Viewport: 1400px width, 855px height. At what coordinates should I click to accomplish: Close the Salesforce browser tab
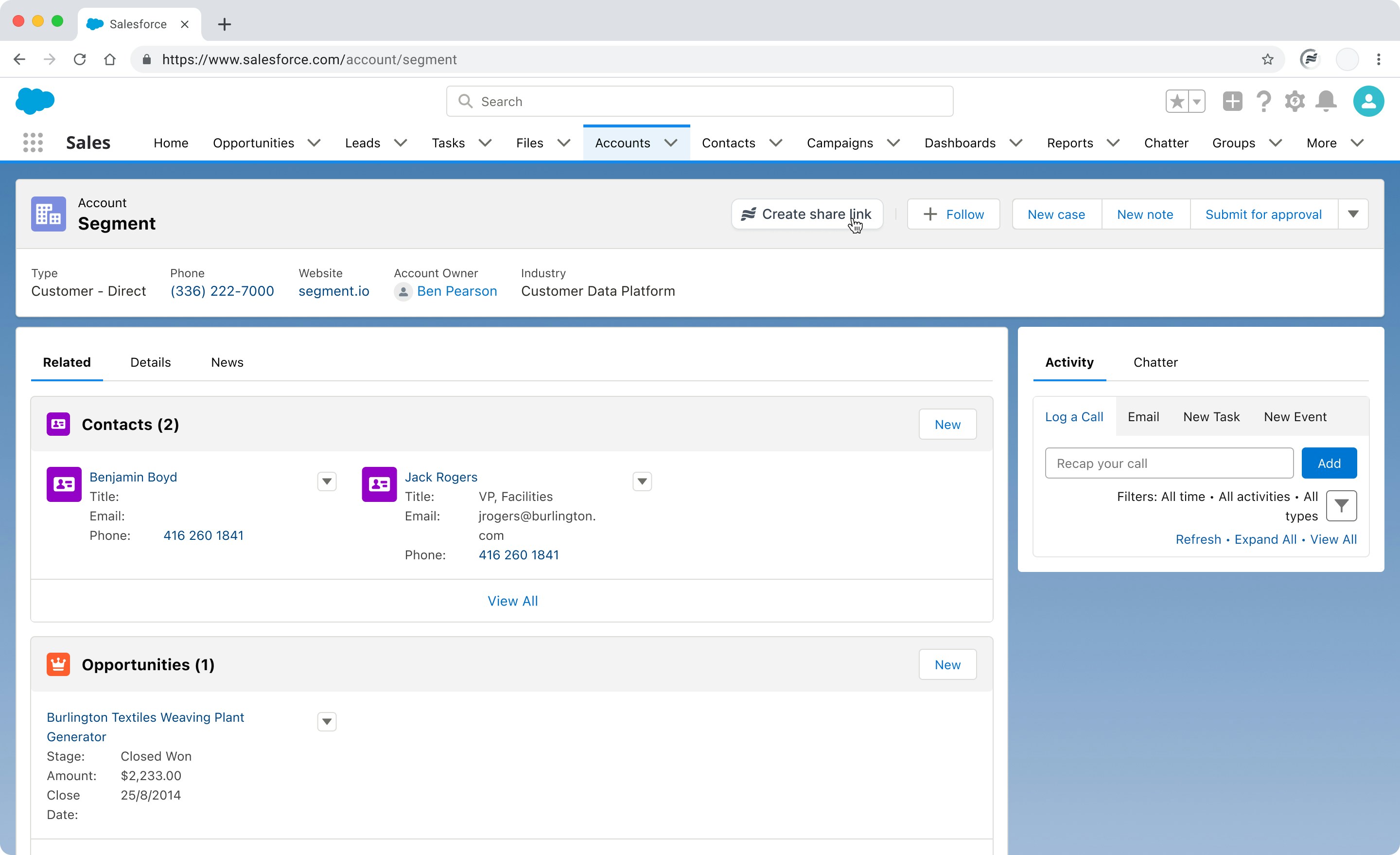185,24
